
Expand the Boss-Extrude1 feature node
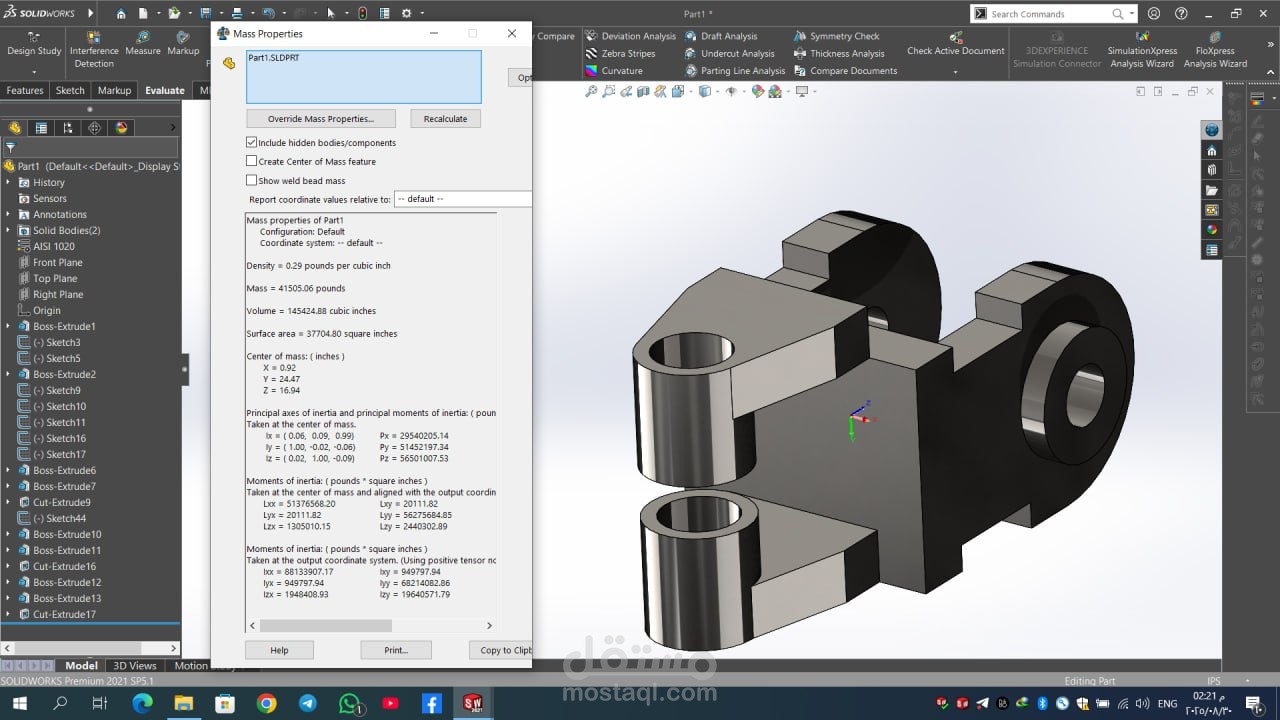9,327
